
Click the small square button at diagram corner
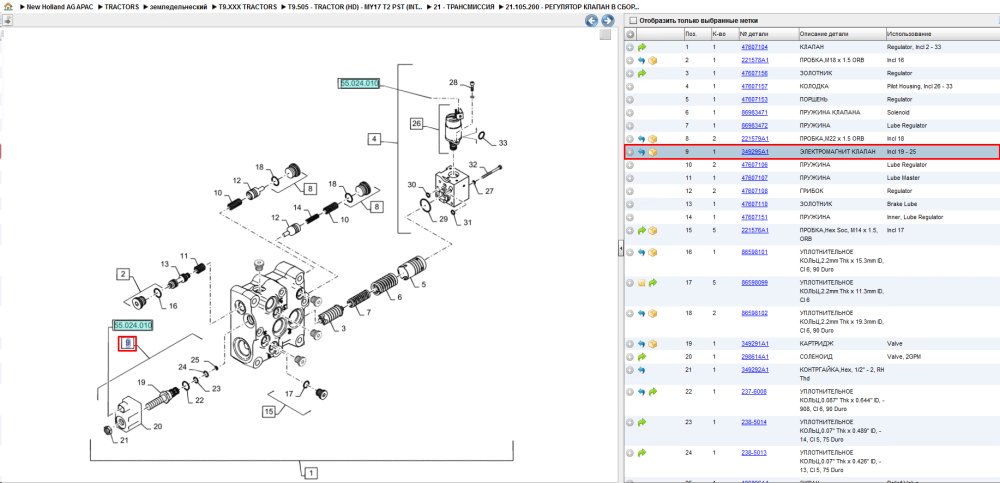tap(606, 36)
